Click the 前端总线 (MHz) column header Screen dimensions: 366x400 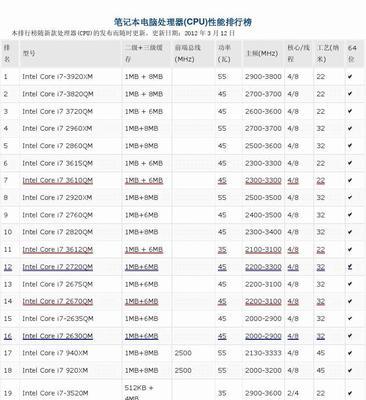point(188,53)
